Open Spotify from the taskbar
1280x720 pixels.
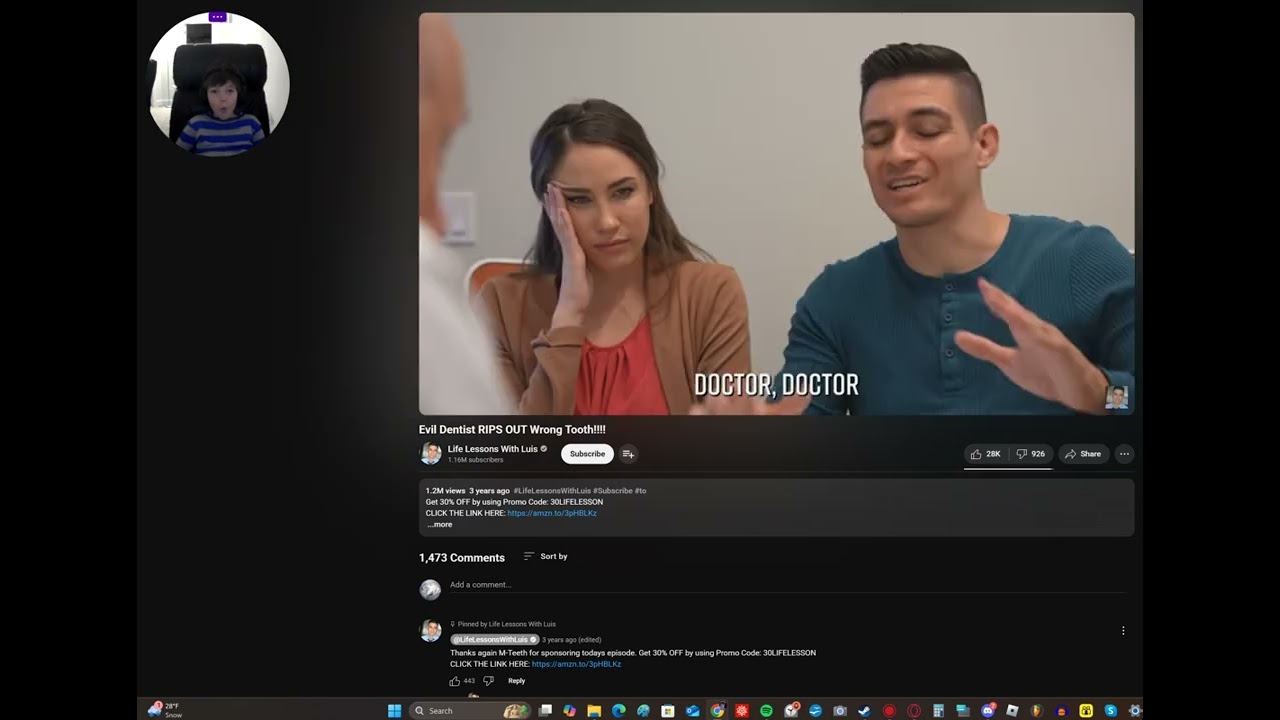[x=766, y=710]
